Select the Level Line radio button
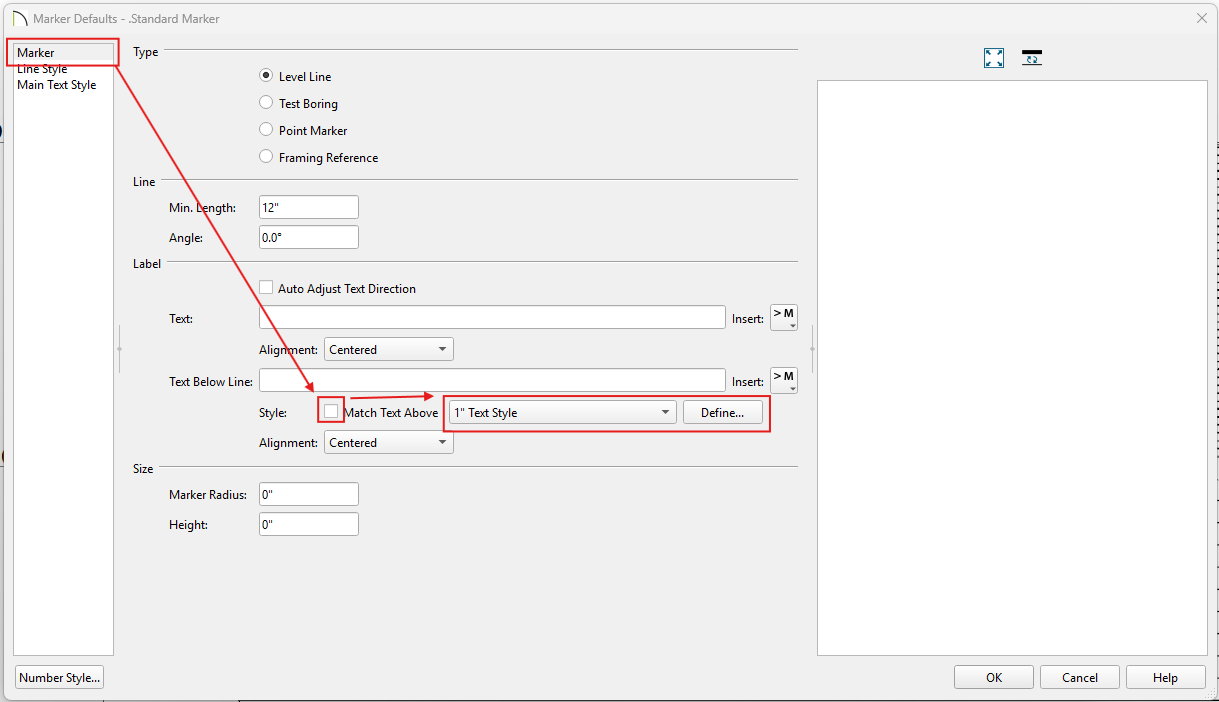This screenshot has width=1219, height=702. tap(266, 76)
